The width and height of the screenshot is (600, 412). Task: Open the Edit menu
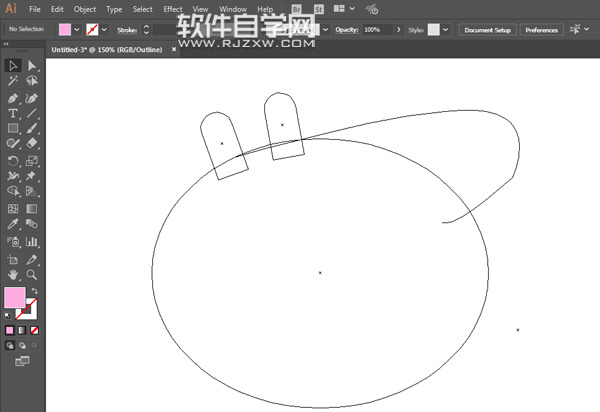click(57, 9)
